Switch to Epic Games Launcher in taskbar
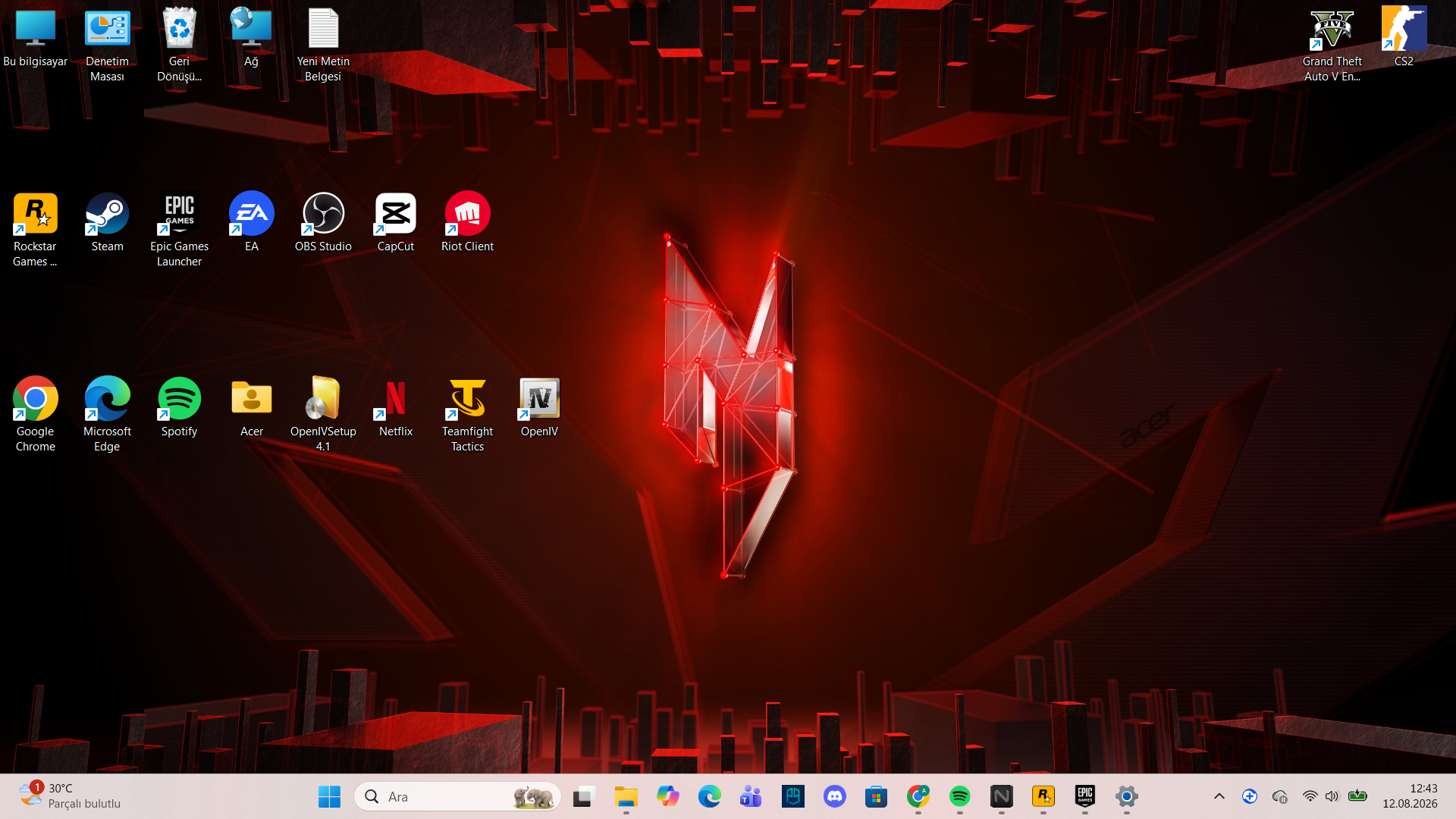Screen dimensions: 1456x819 (1084, 797)
